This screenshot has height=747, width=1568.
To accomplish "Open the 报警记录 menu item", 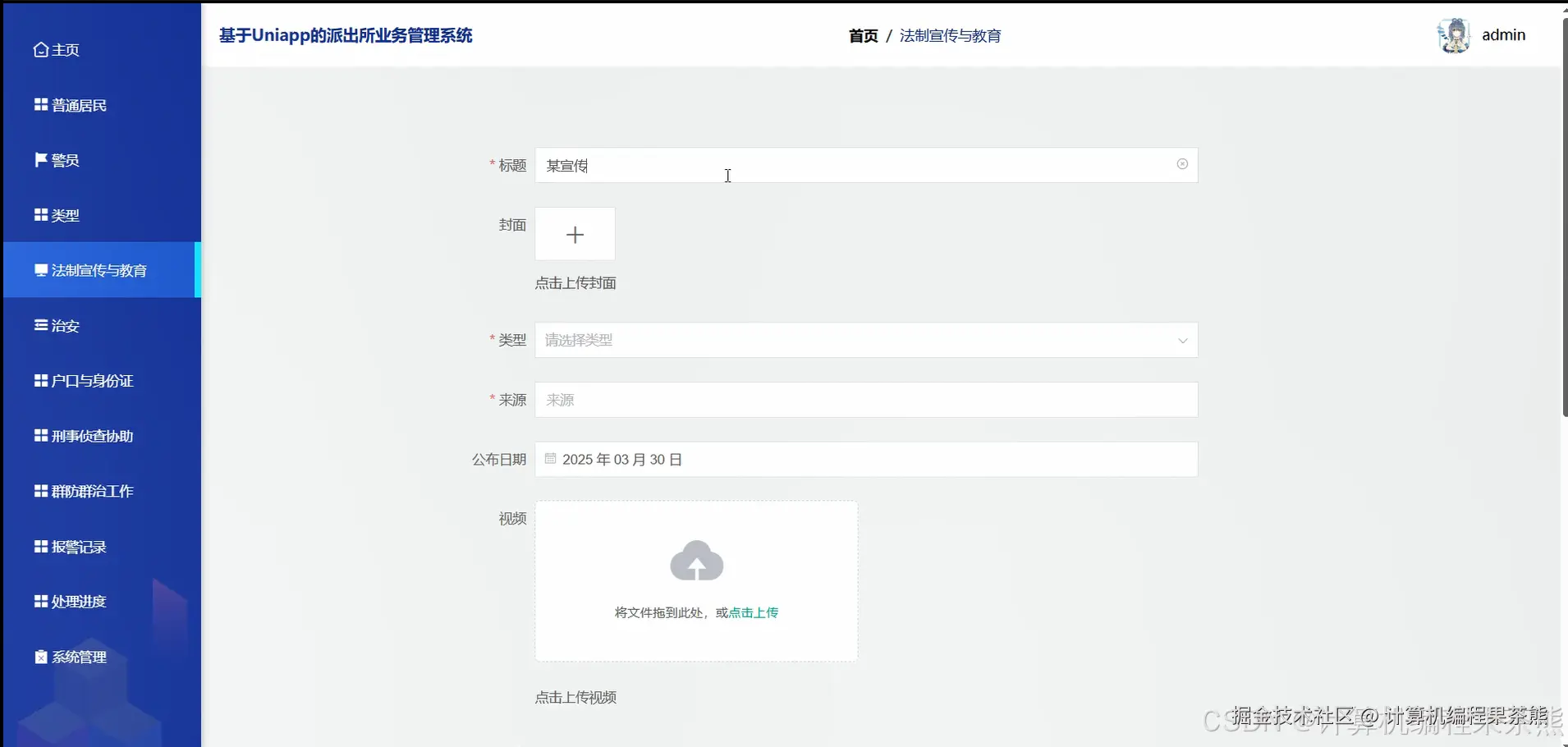I will (102, 547).
